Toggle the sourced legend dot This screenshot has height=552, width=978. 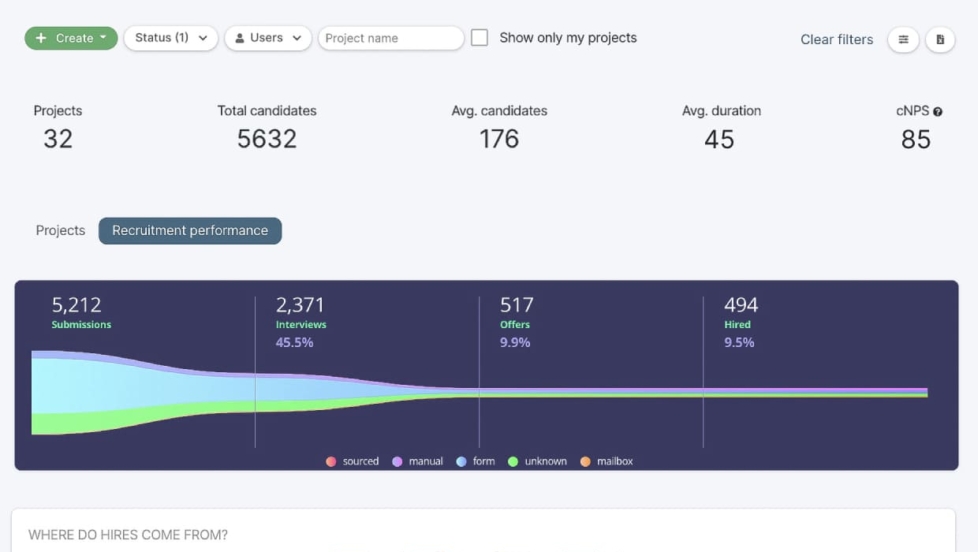click(x=331, y=462)
